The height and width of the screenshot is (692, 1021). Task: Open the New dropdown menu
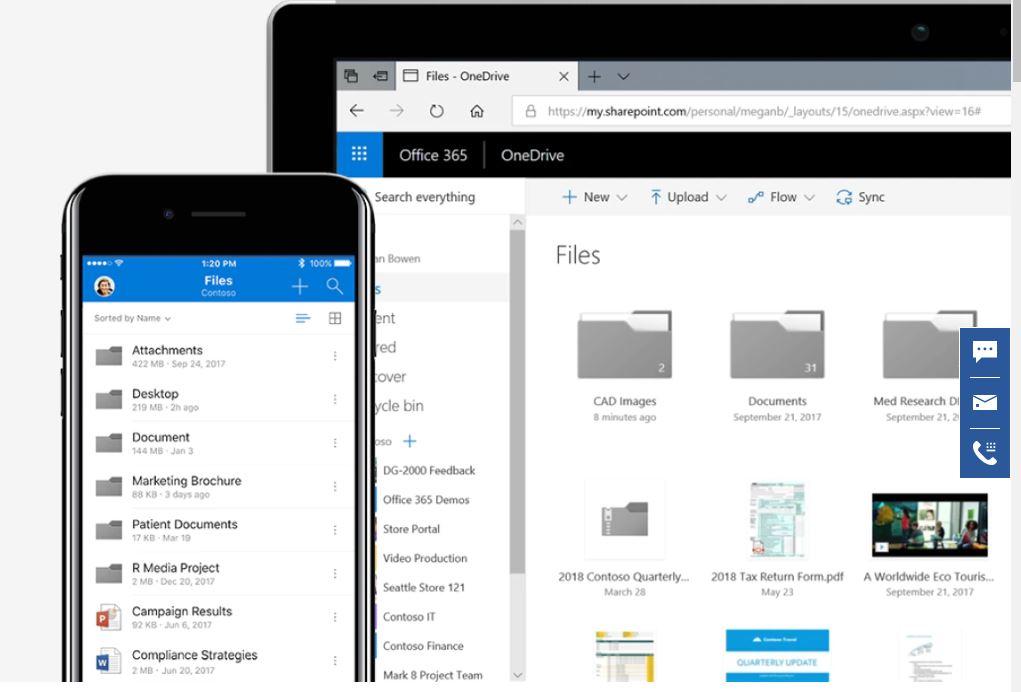click(594, 197)
